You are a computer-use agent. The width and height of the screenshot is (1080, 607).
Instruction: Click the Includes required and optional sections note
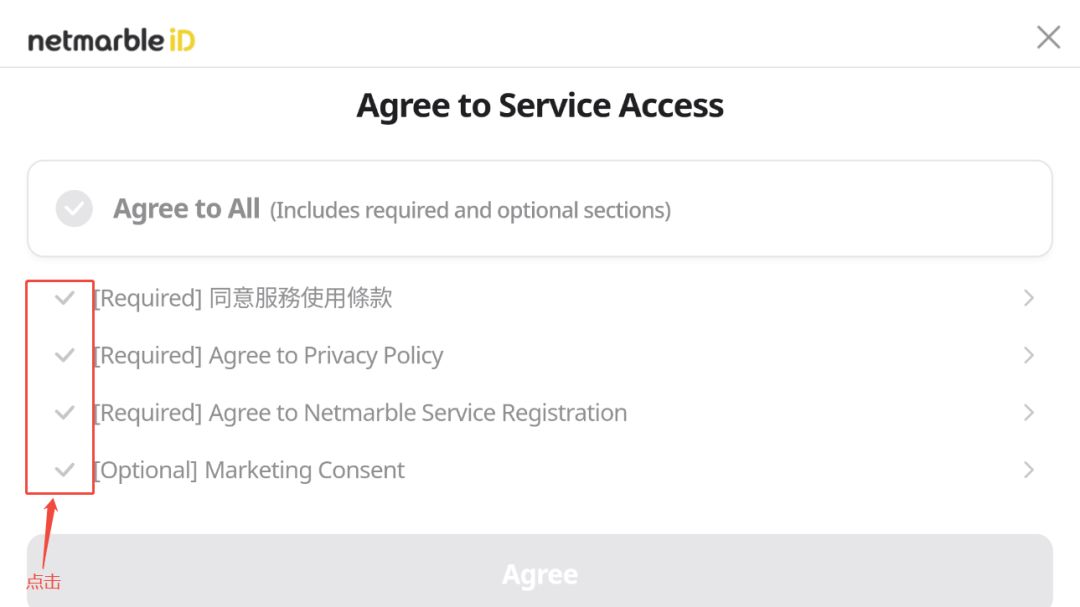[470, 211]
